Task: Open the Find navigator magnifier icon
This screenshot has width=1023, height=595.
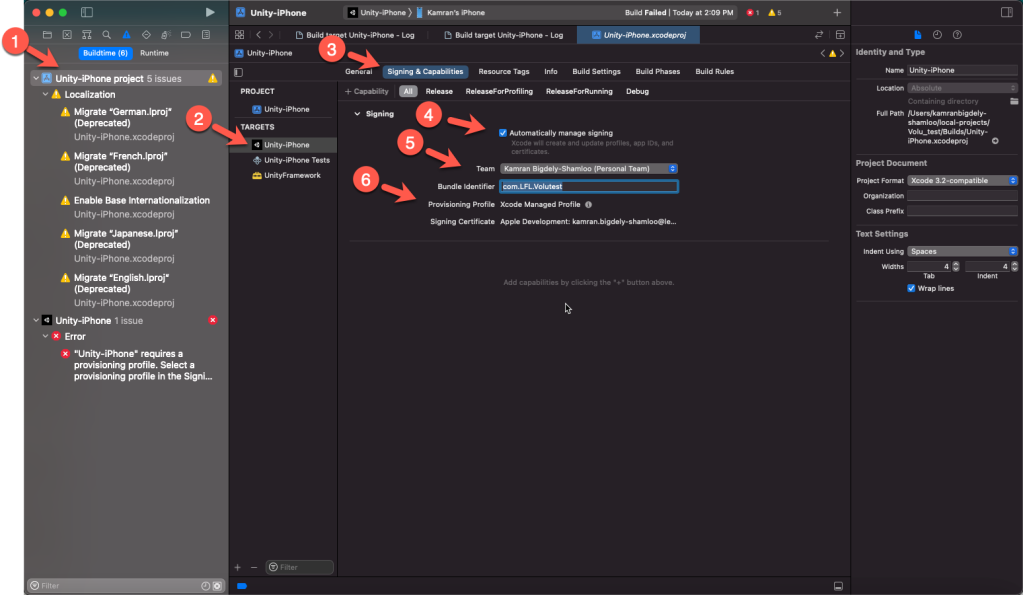Action: click(x=105, y=34)
